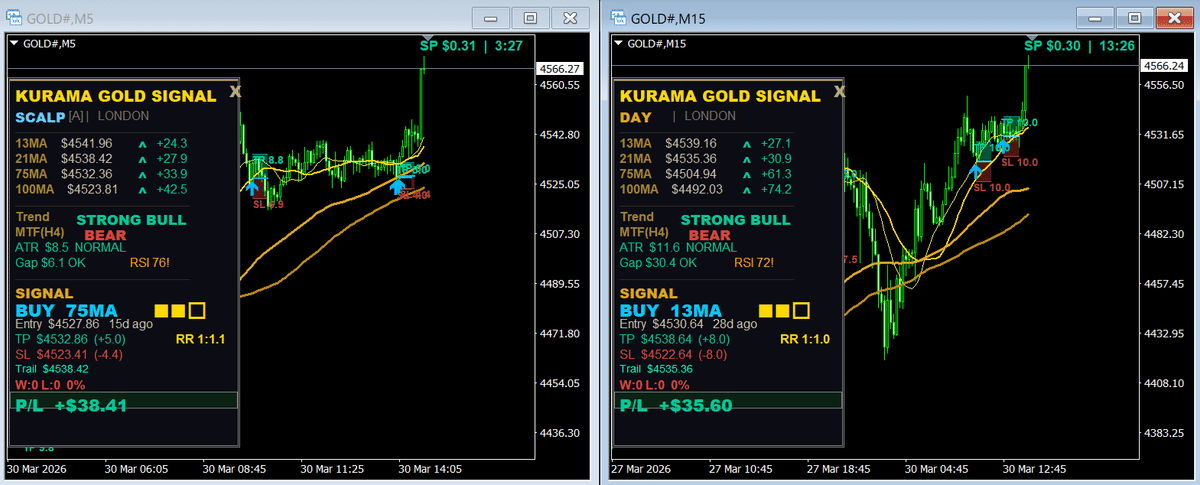Click the GOLD#,M15 window title icon
This screenshot has width=1200, height=485.
(x=620, y=17)
